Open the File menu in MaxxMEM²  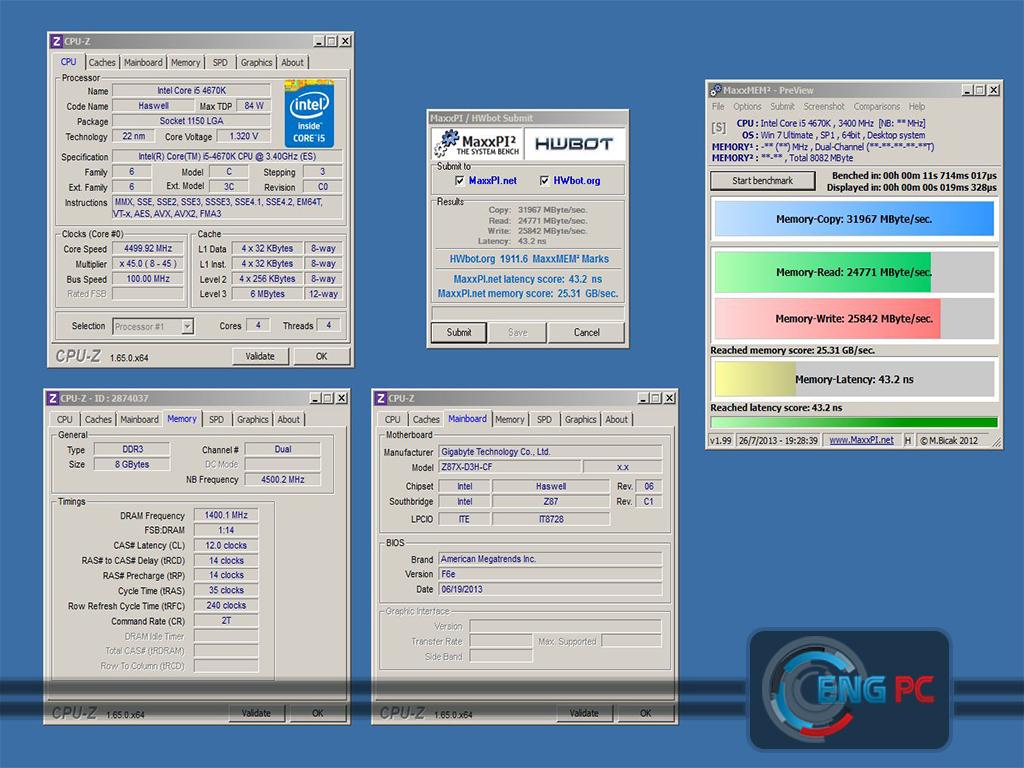(718, 106)
